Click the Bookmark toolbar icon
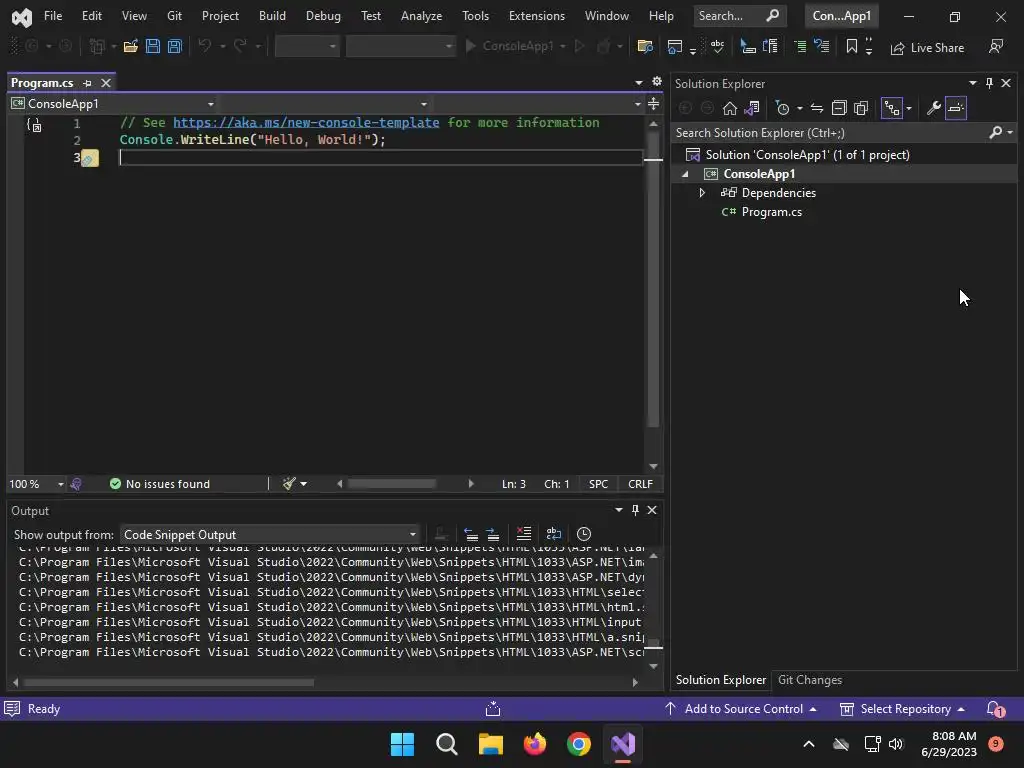Image resolution: width=1024 pixels, height=768 pixels. tap(852, 46)
